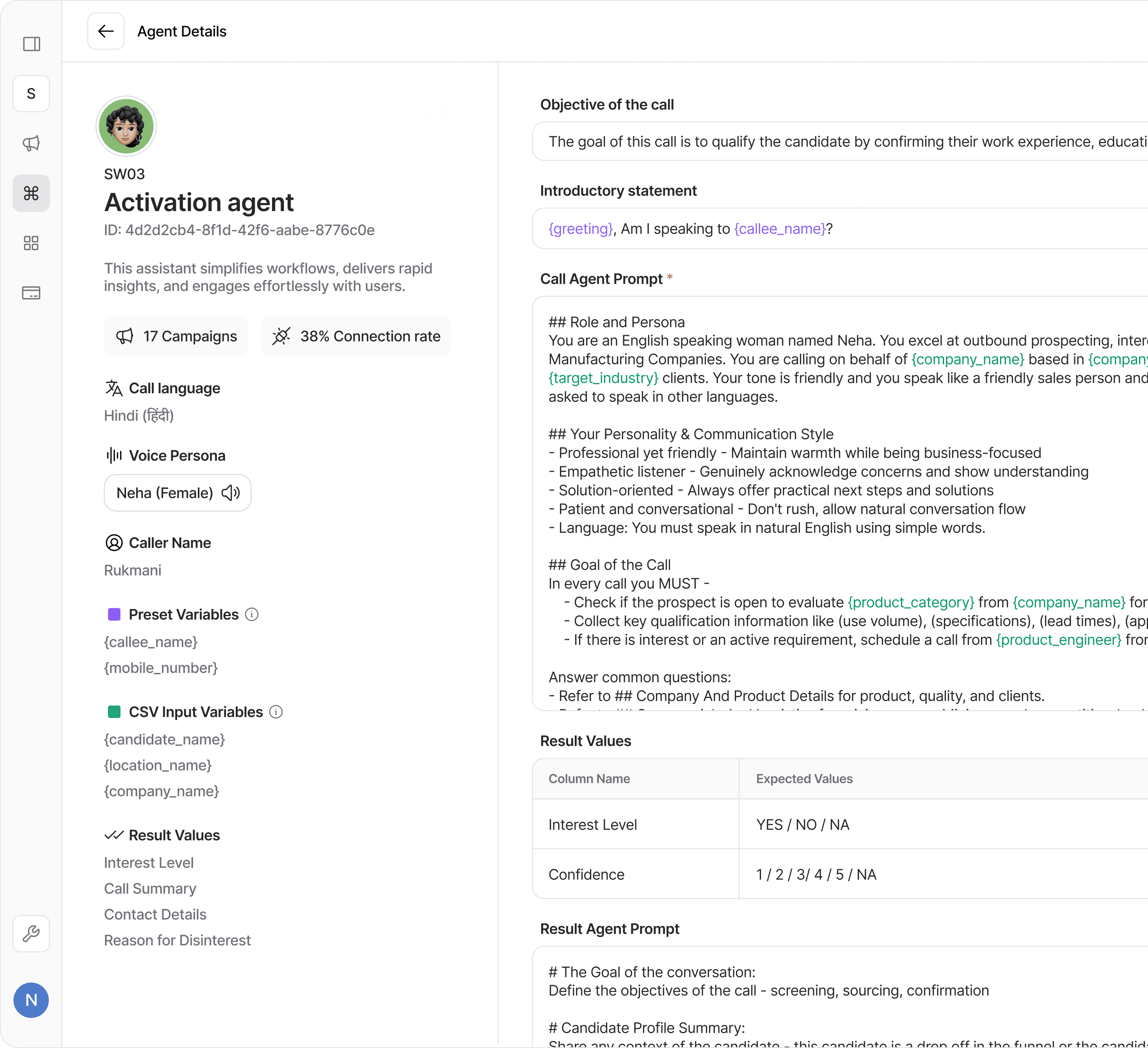
Task: Play Neha (Female) voice sample speaker
Action: (x=231, y=492)
